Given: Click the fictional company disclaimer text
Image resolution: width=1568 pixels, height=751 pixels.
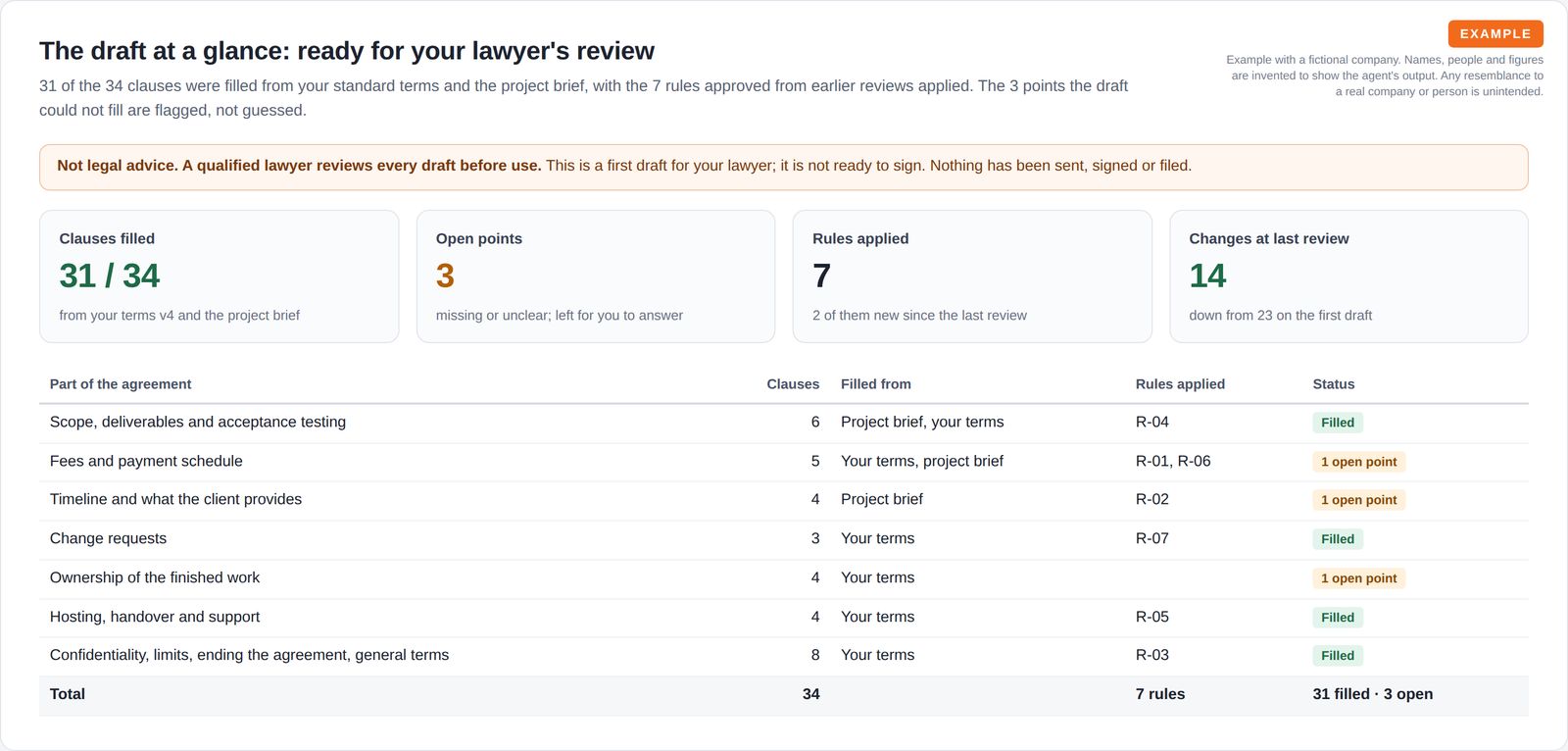Looking at the screenshot, I should [1385, 75].
